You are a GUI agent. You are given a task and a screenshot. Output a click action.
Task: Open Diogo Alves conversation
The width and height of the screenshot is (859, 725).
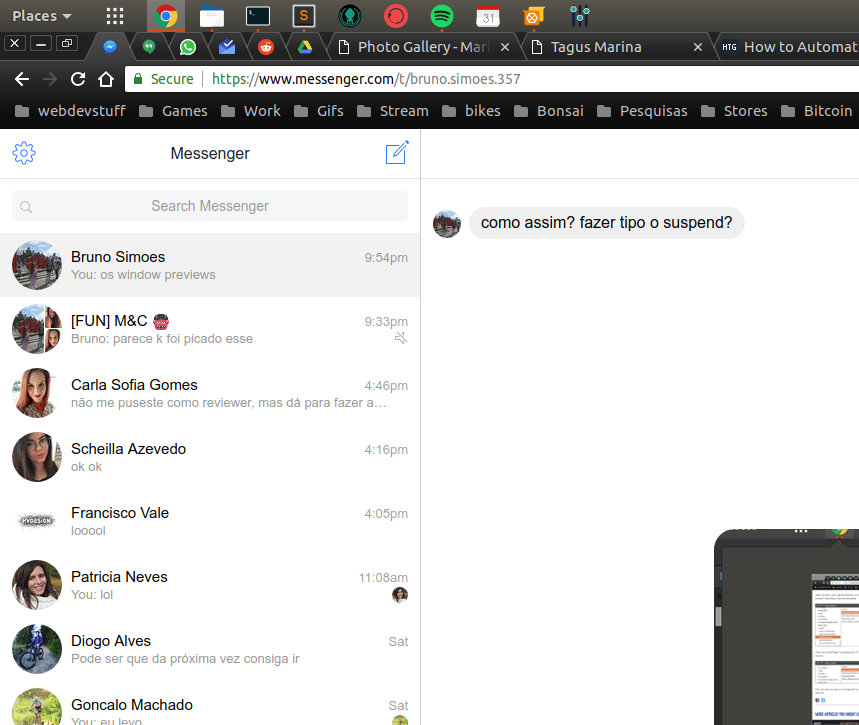[210, 650]
